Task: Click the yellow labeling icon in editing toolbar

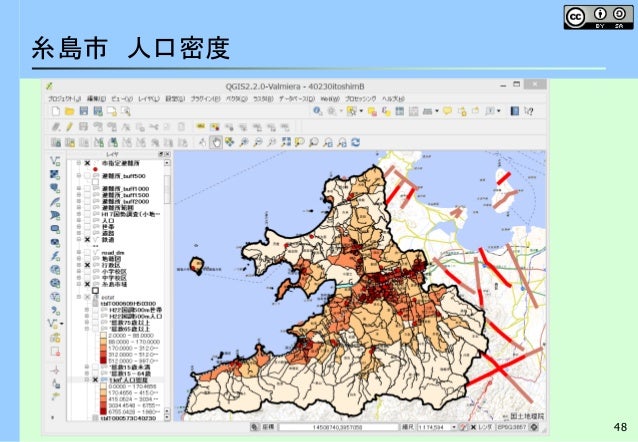Action: (x=200, y=127)
